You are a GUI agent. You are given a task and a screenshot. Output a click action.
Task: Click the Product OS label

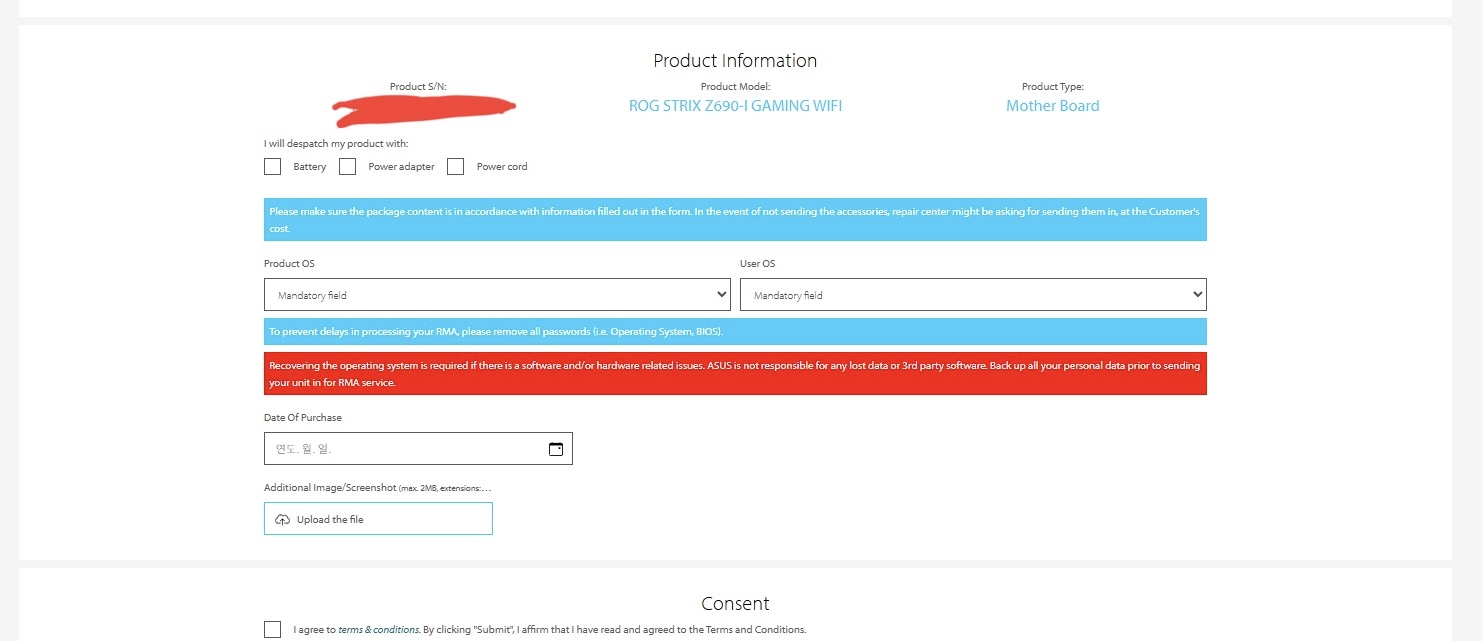point(289,264)
